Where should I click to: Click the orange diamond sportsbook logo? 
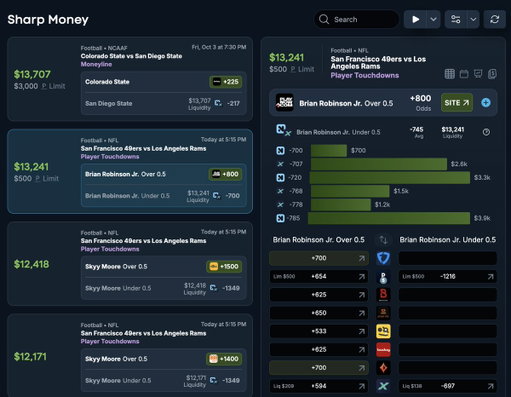pos(383,368)
